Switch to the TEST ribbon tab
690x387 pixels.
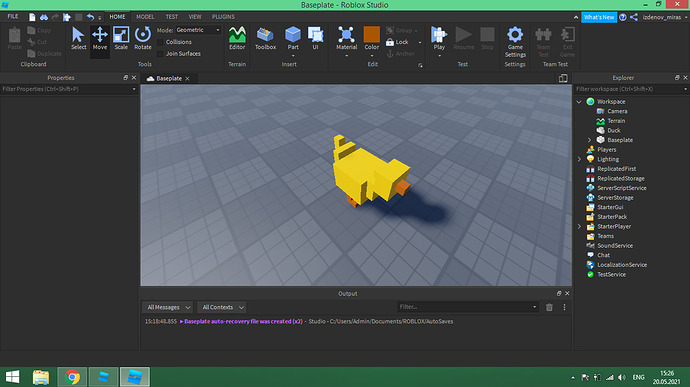pyautogui.click(x=172, y=17)
